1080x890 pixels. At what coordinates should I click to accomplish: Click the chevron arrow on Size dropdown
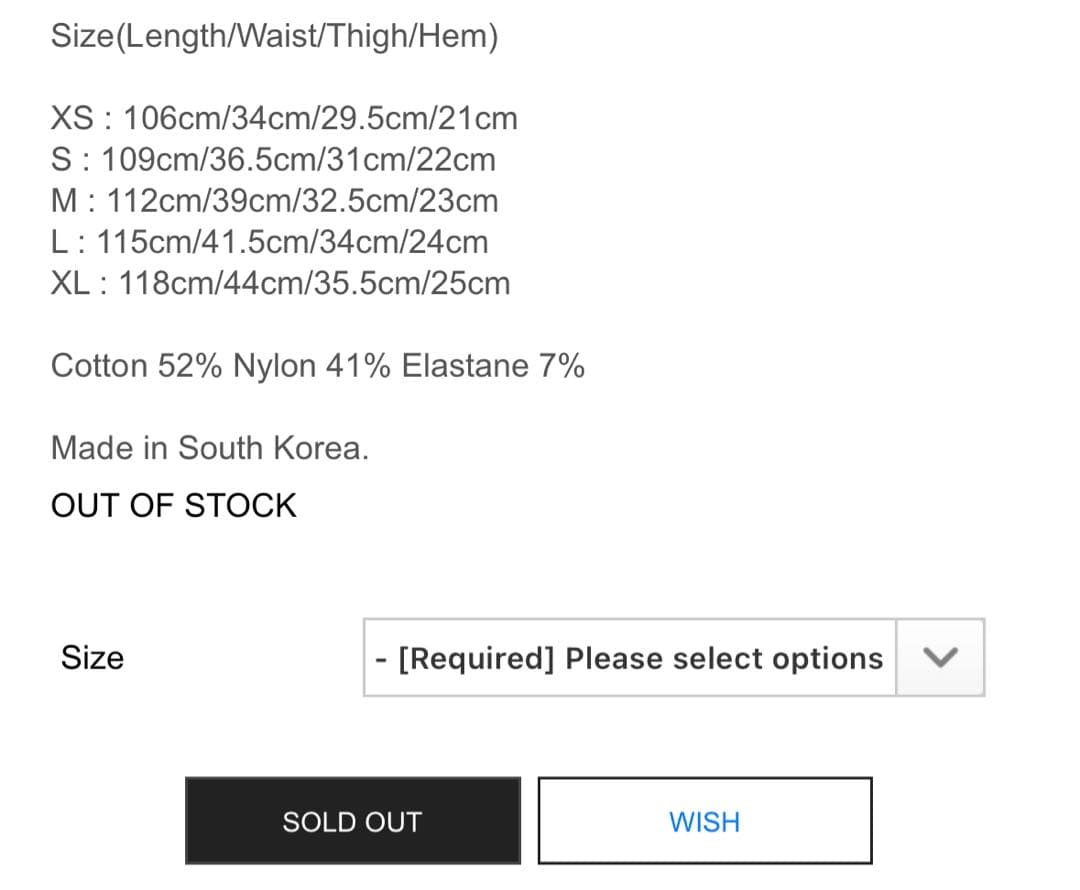tap(940, 657)
